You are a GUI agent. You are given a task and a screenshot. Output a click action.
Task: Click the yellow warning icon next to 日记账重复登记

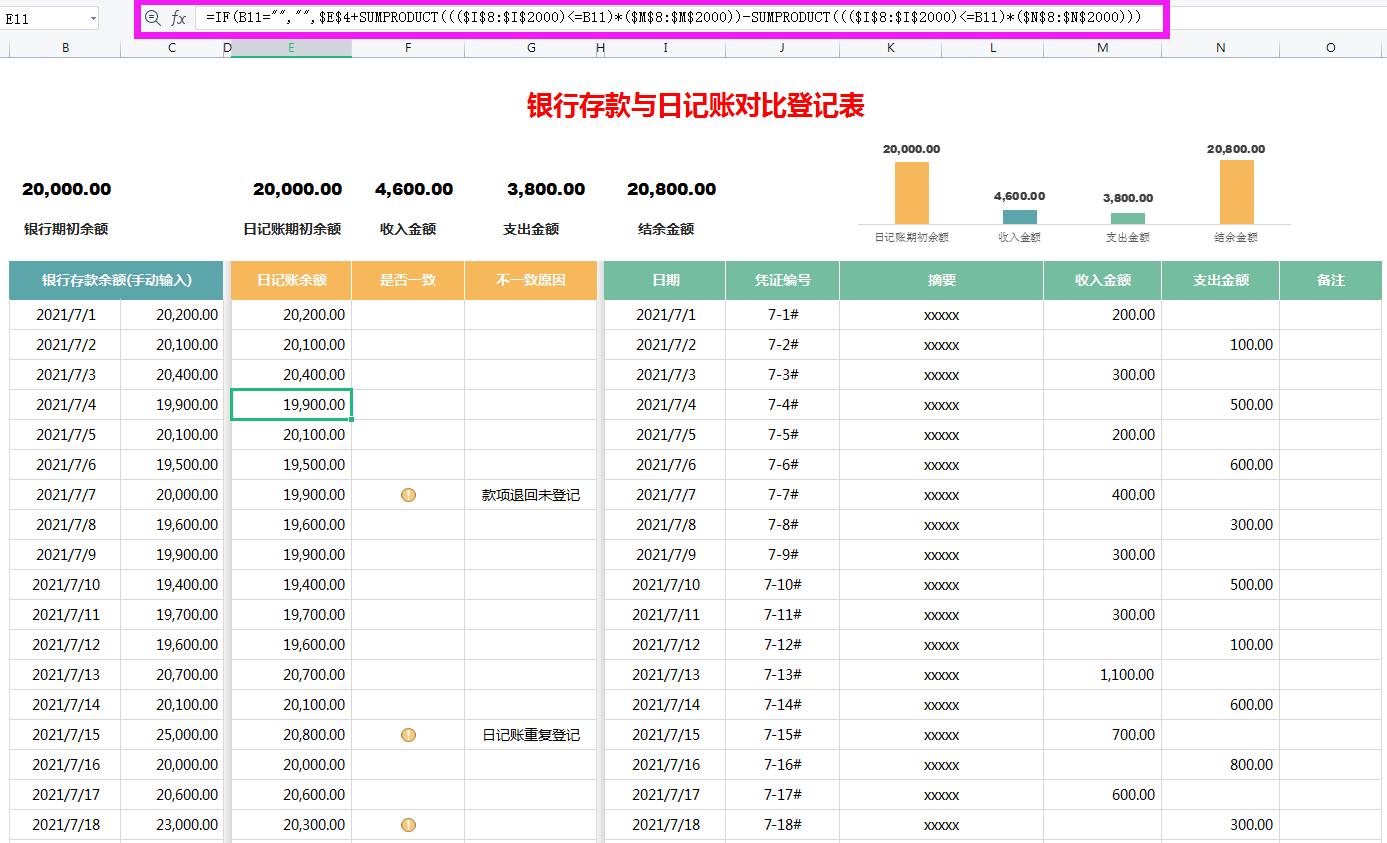408,735
